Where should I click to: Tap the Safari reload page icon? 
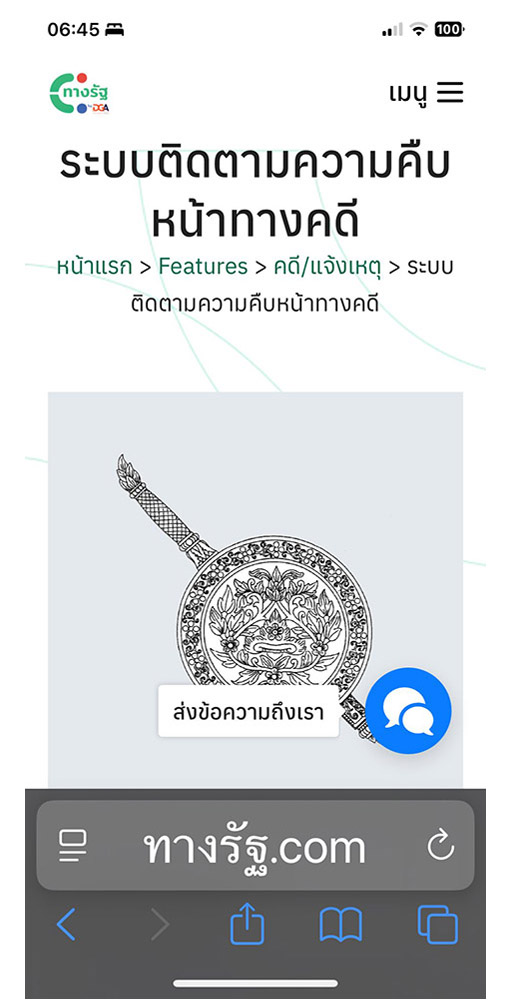440,846
